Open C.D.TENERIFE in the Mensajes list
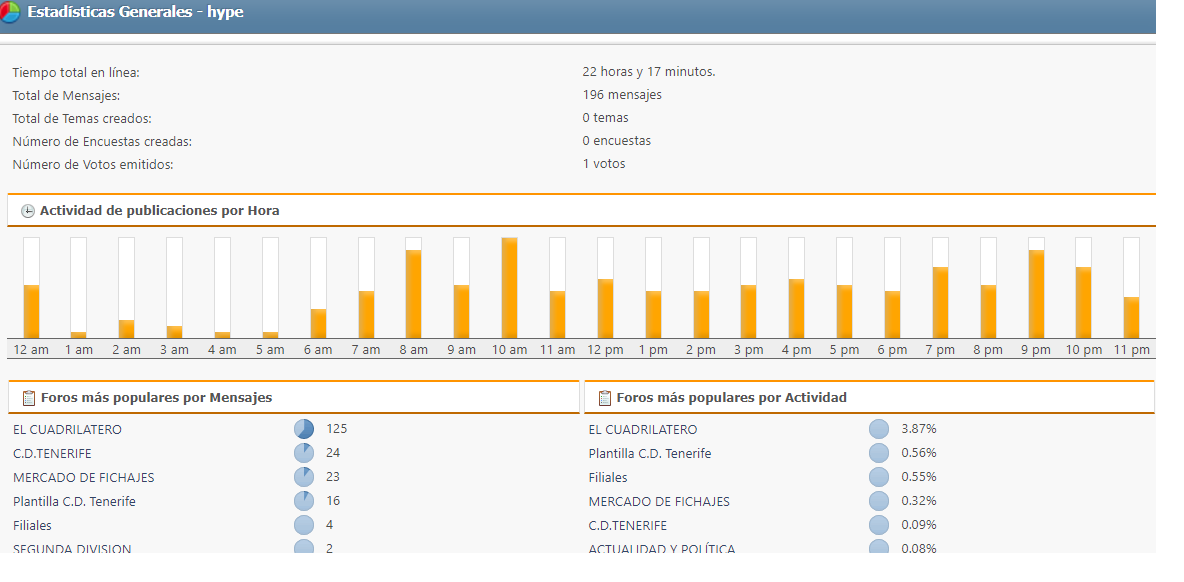This screenshot has height=582, width=1184. 54,454
